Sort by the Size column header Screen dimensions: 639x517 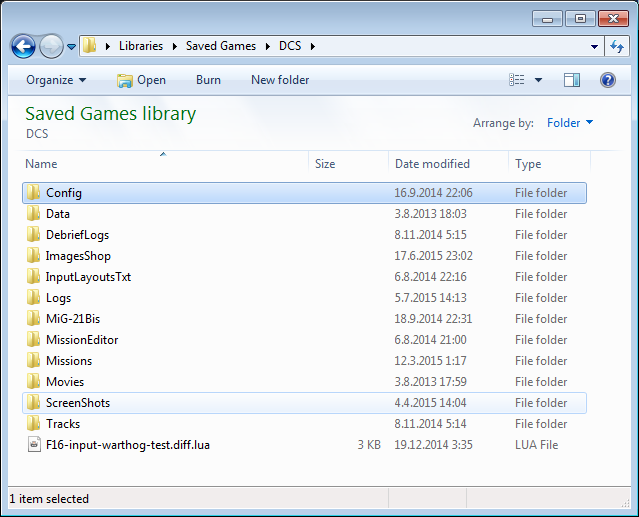tap(348, 163)
